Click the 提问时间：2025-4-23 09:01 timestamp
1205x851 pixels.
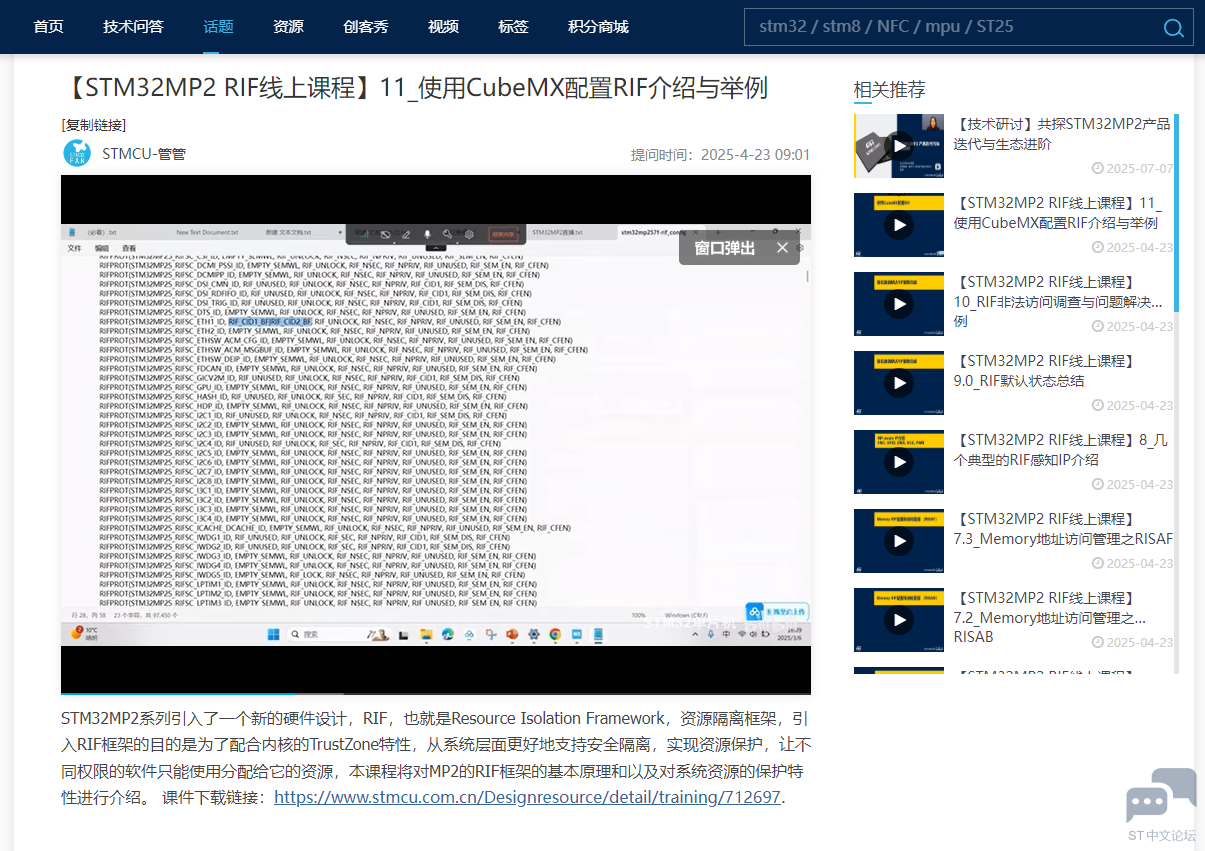pyautogui.click(x=720, y=155)
